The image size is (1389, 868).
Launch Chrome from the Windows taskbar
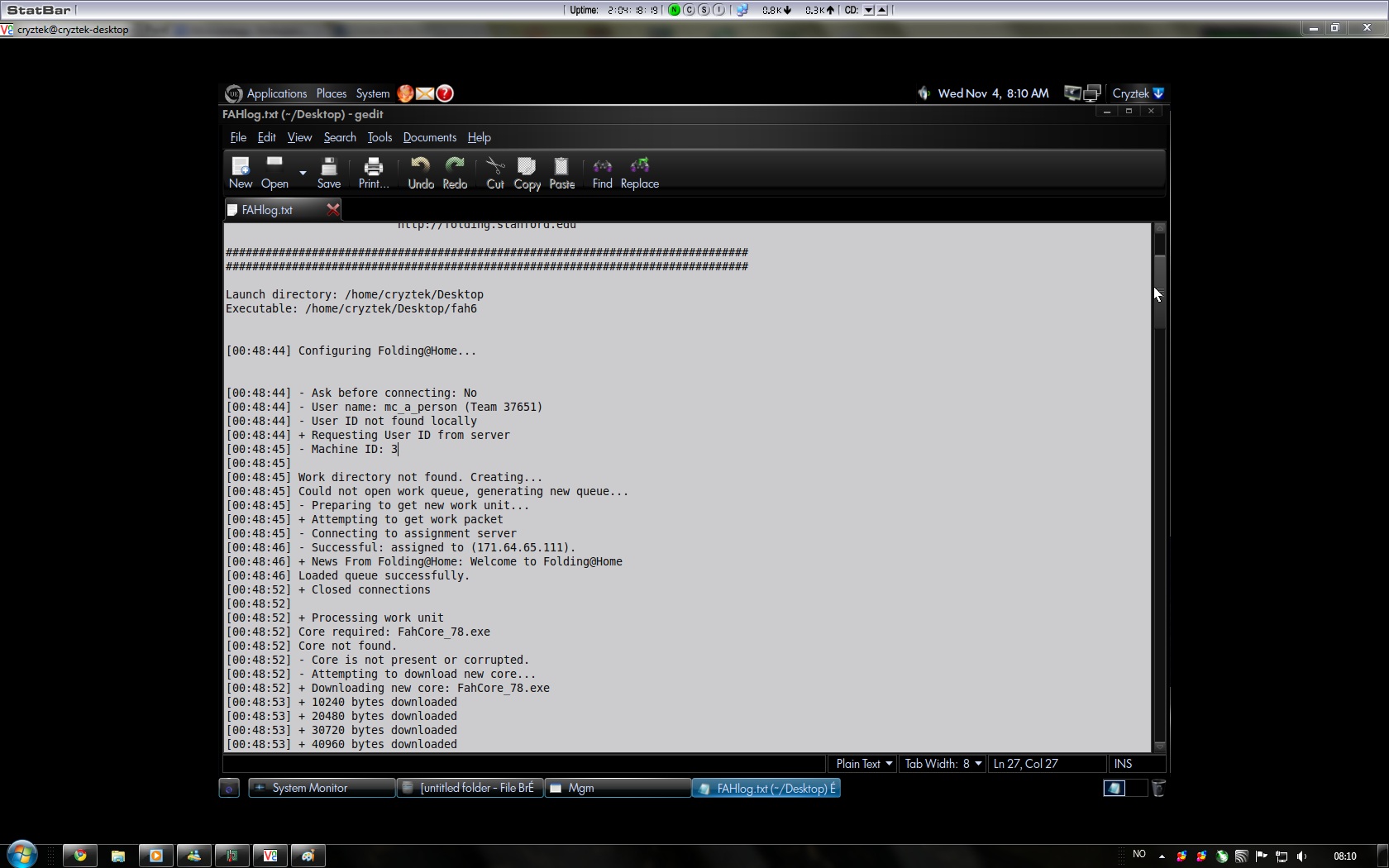[80, 856]
